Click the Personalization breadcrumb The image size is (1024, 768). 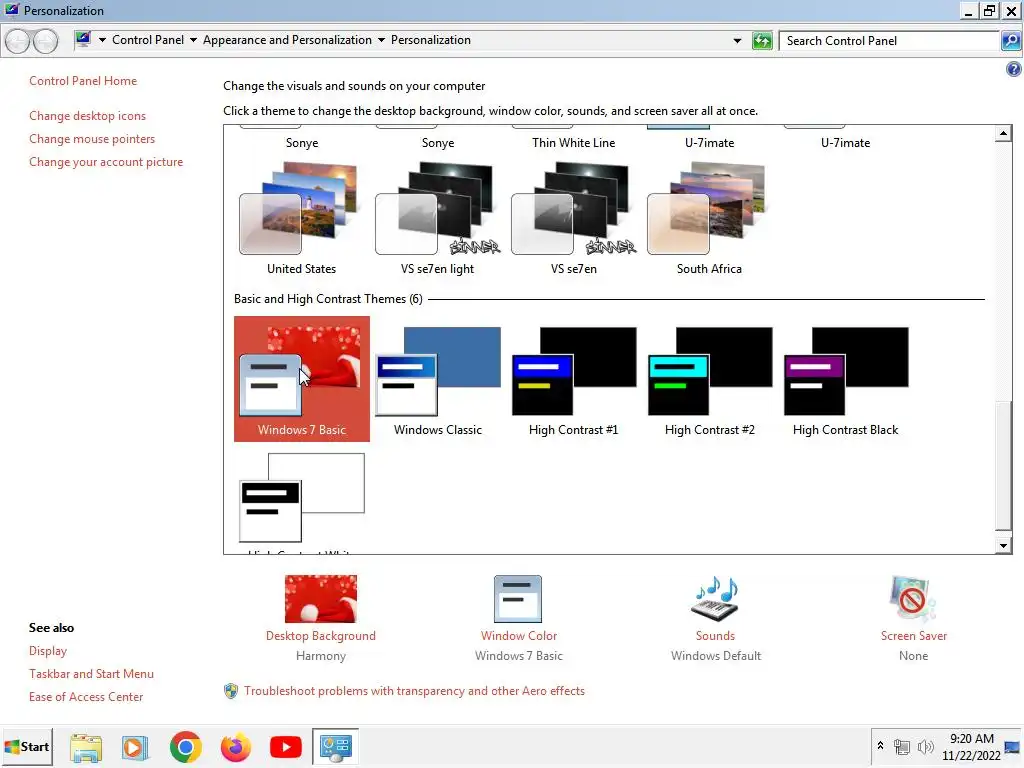(x=431, y=40)
